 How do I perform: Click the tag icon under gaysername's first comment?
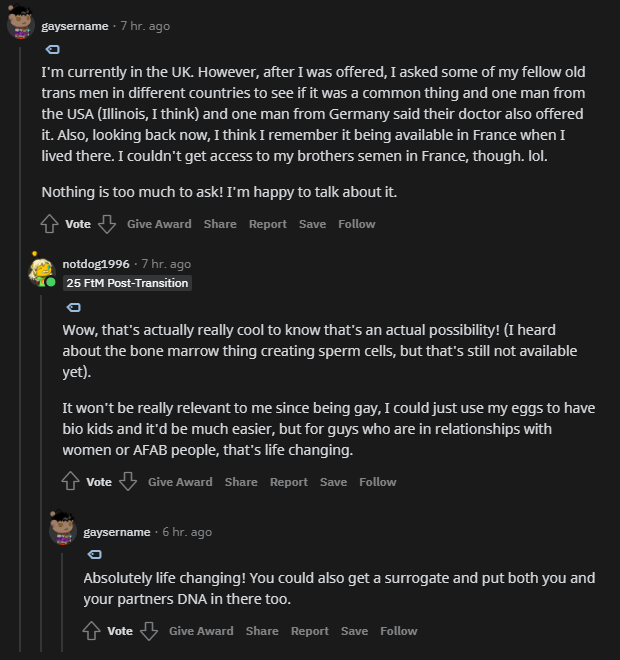point(53,50)
